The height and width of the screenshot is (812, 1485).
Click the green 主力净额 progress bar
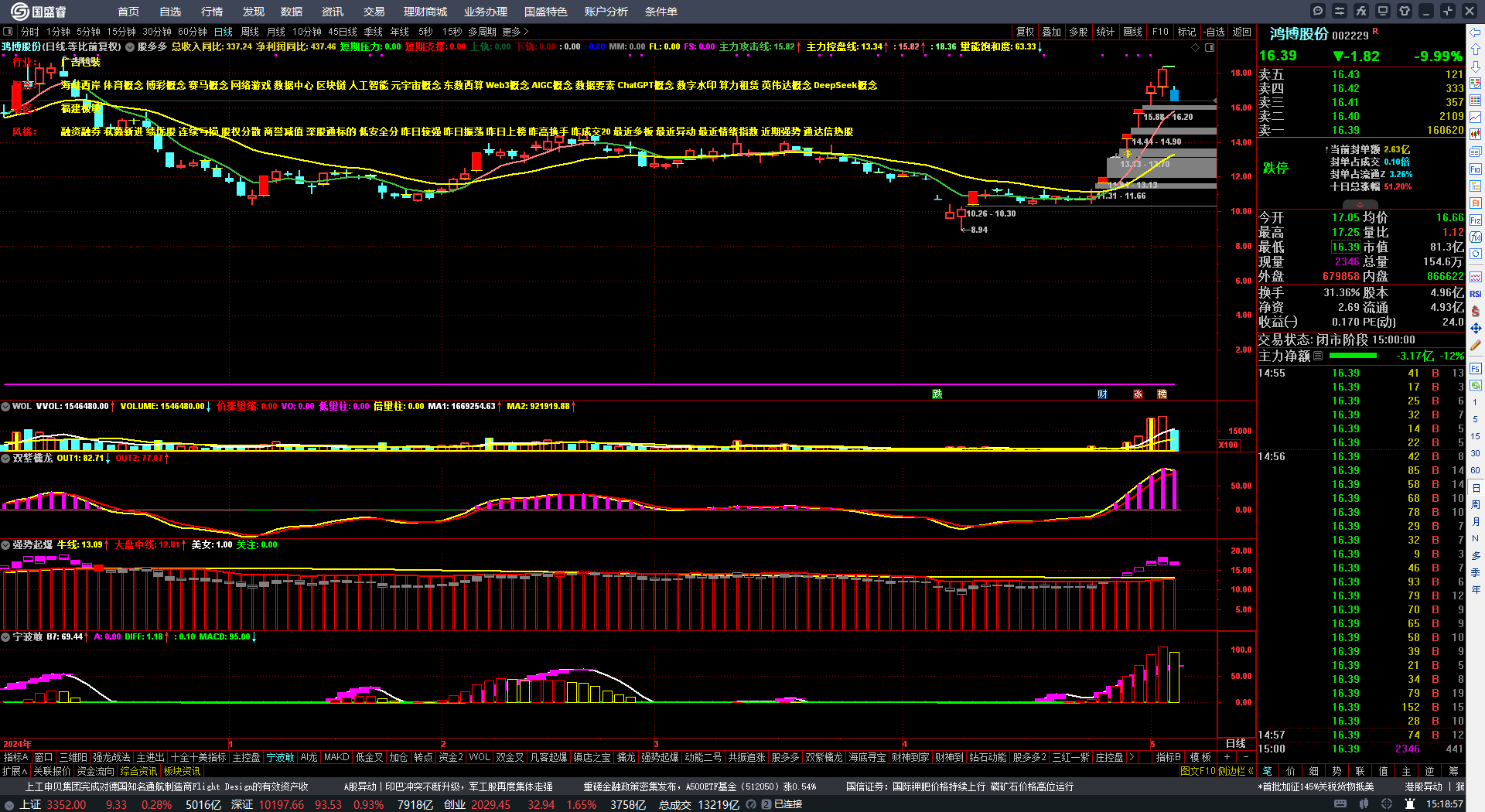coord(1353,356)
